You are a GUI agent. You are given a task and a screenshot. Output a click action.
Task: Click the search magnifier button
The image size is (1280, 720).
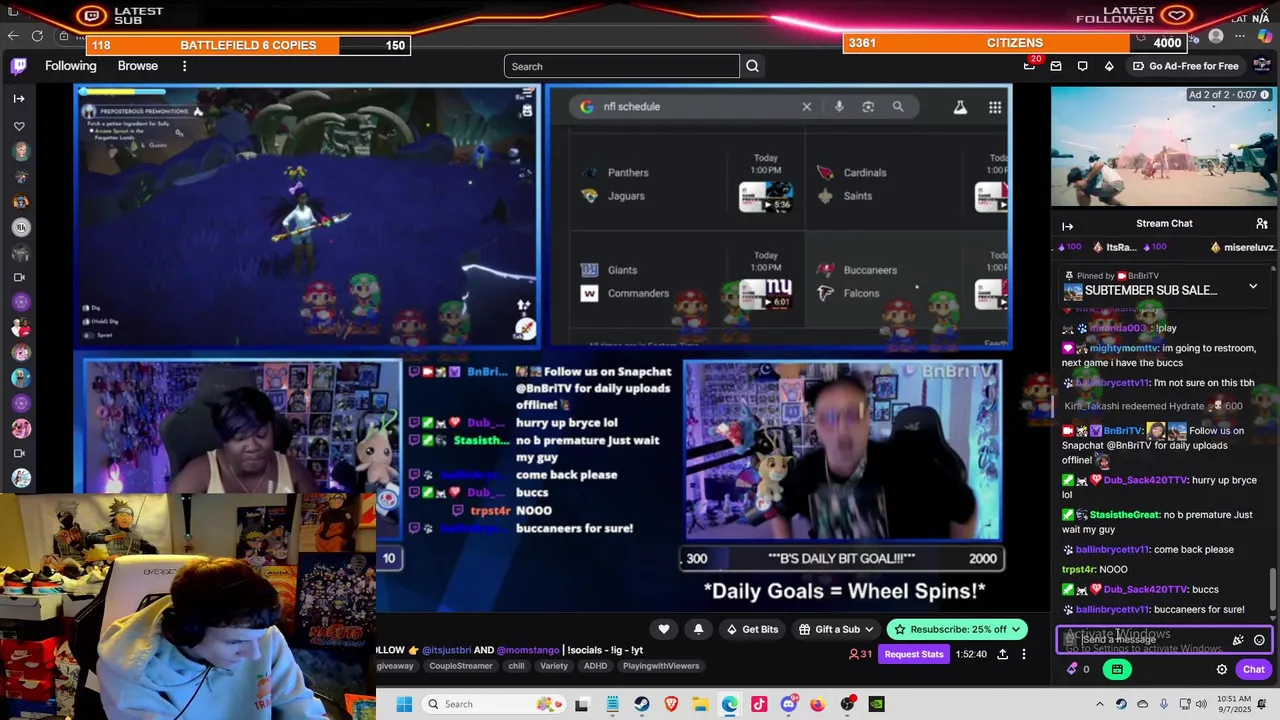[752, 66]
